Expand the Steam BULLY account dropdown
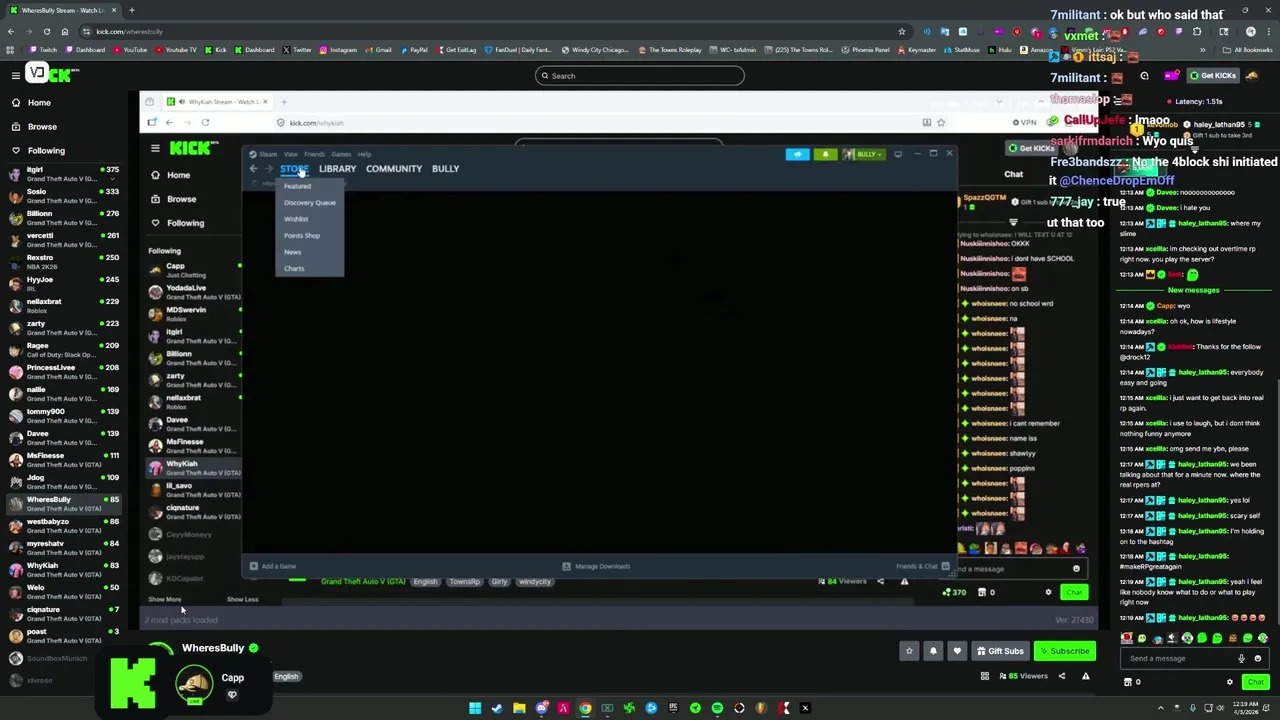Image resolution: width=1280 pixels, height=720 pixels. [864, 154]
